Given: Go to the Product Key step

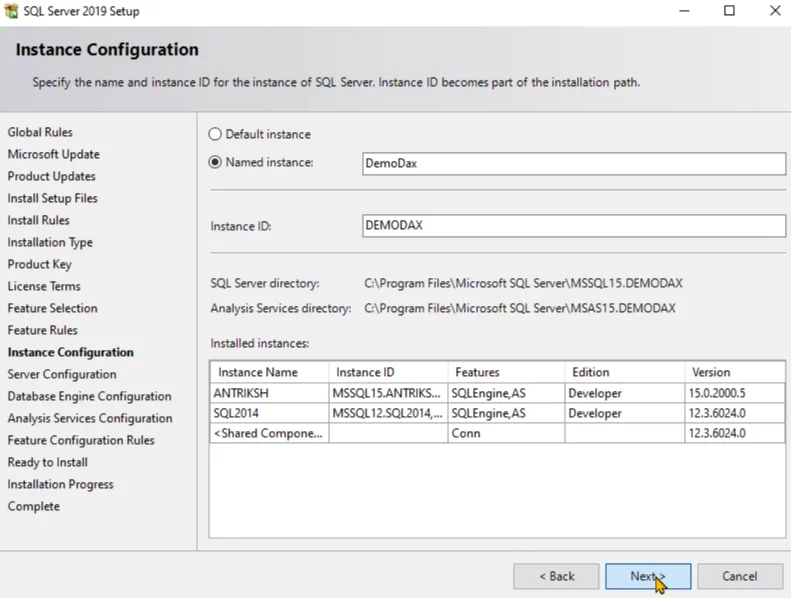Looking at the screenshot, I should coord(39,264).
